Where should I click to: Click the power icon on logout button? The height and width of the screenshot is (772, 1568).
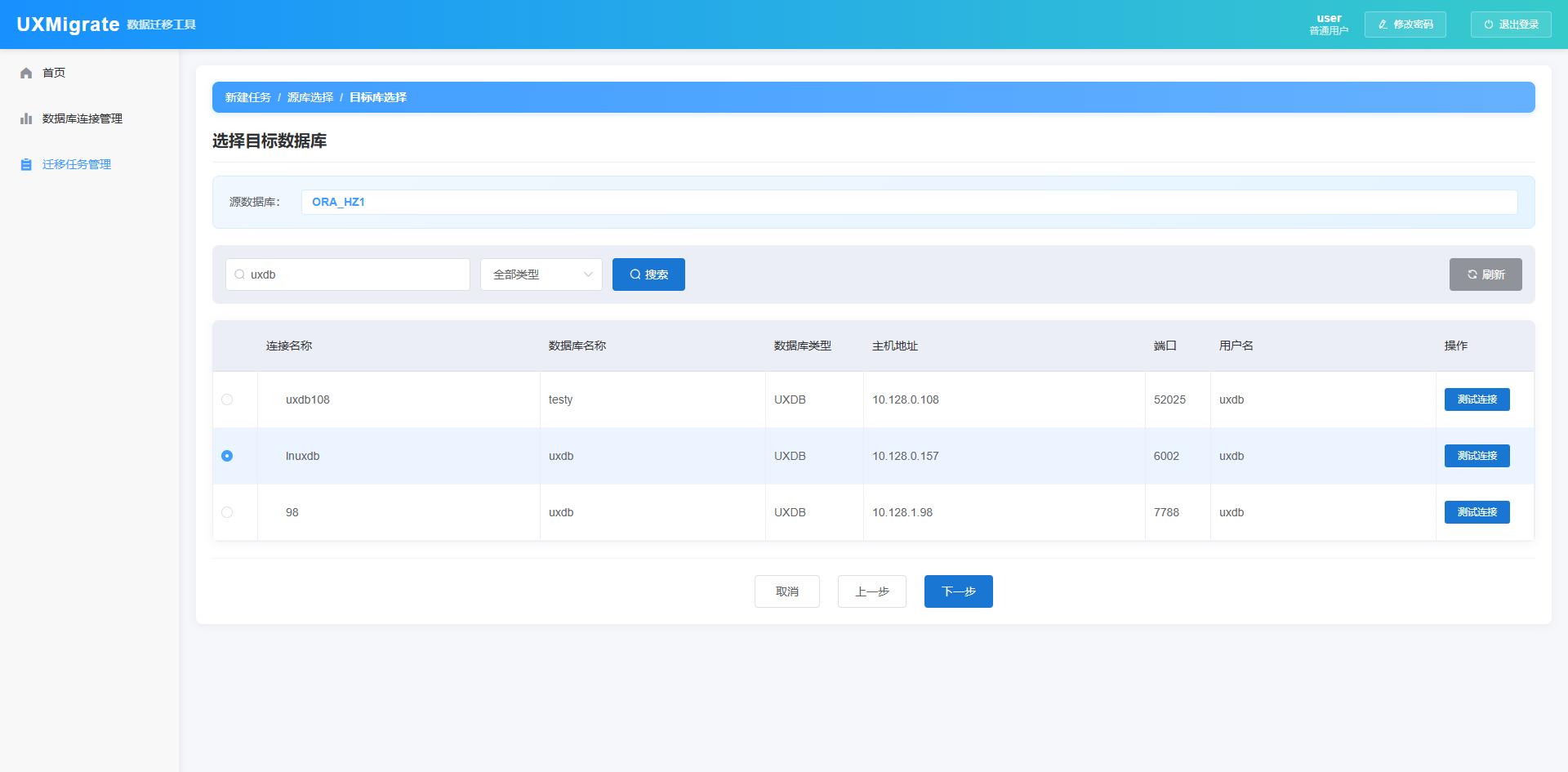[x=1489, y=25]
